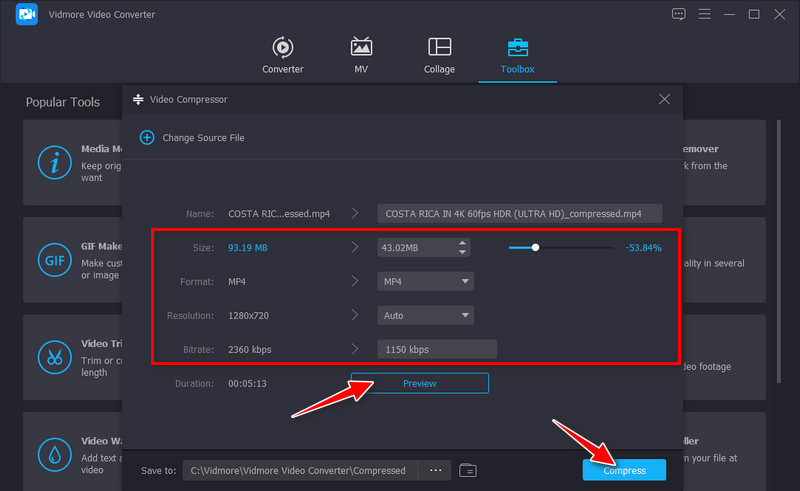Switch to the Converter tab

pos(283,55)
